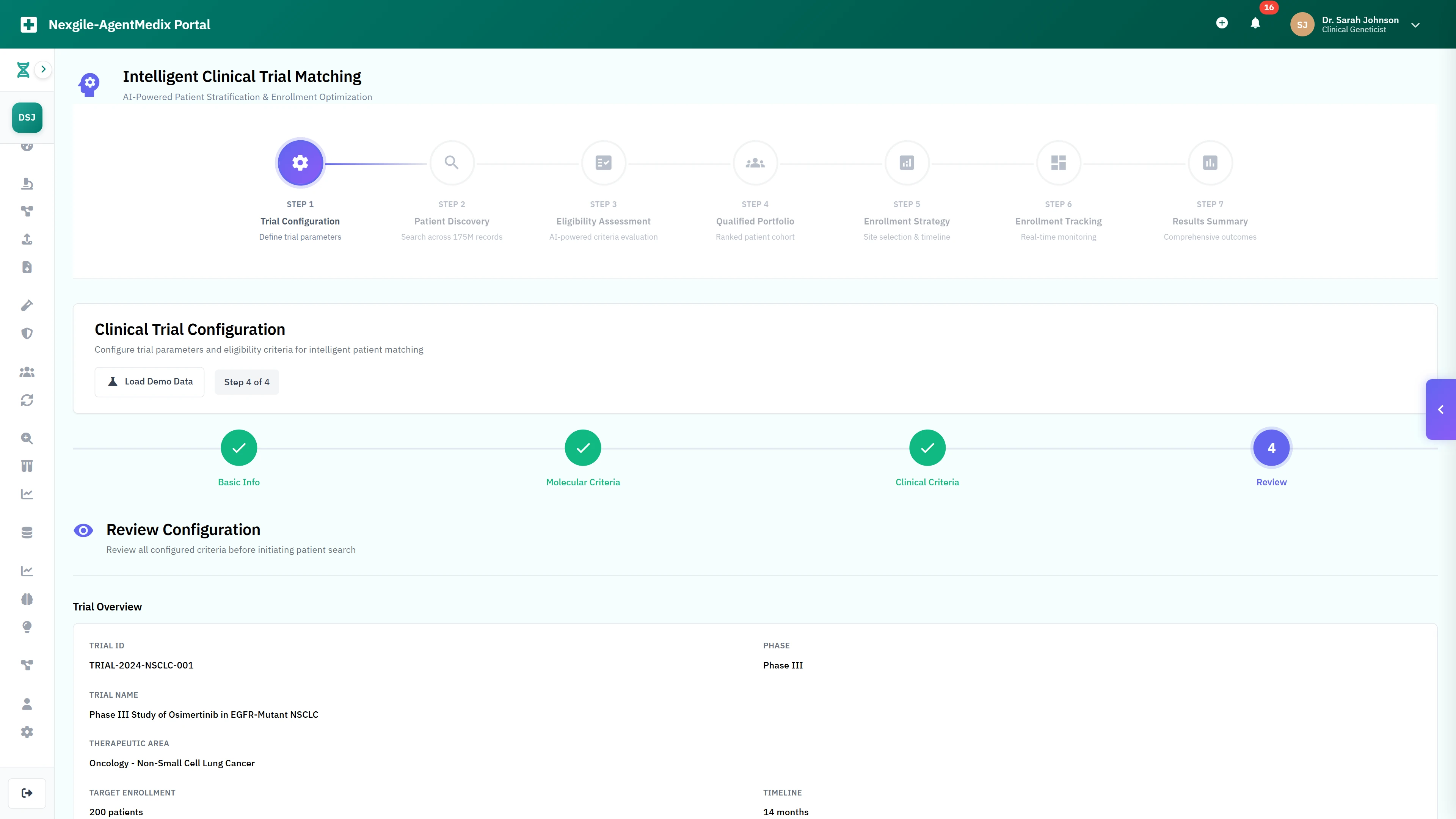This screenshot has width=1456, height=819.
Task: Toggle the Clinical Criteria completion checkmark
Action: (927, 447)
